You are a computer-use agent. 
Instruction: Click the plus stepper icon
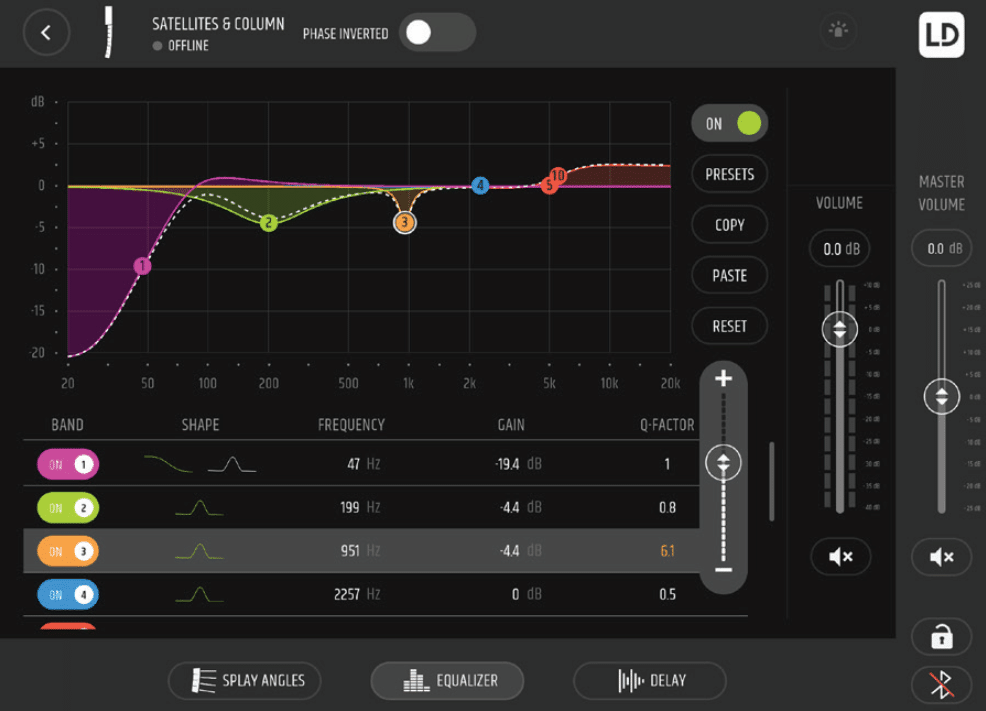point(724,379)
